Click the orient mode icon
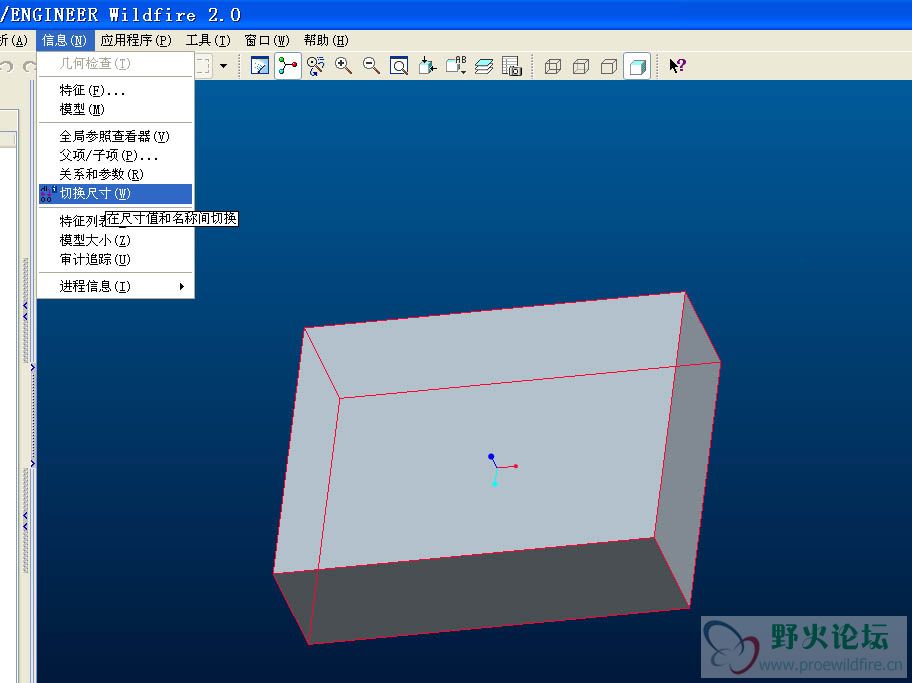The image size is (912, 683). tap(315, 66)
